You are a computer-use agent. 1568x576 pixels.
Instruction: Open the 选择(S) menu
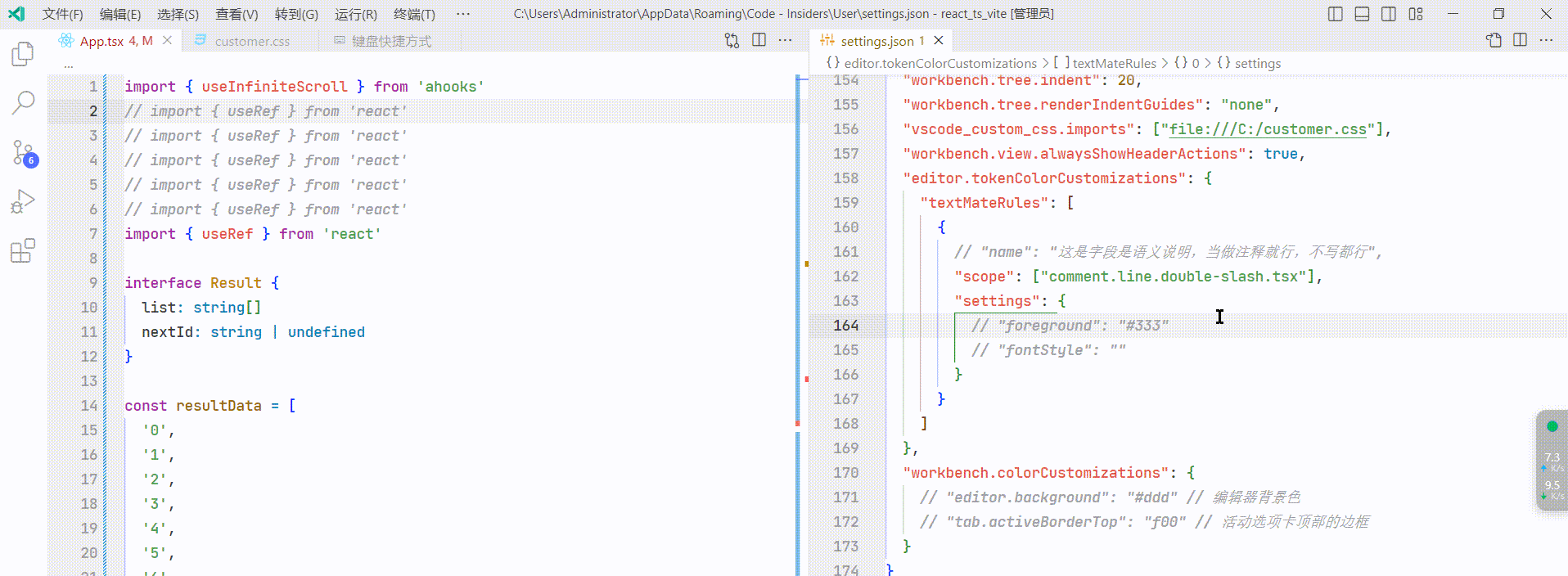point(178,14)
